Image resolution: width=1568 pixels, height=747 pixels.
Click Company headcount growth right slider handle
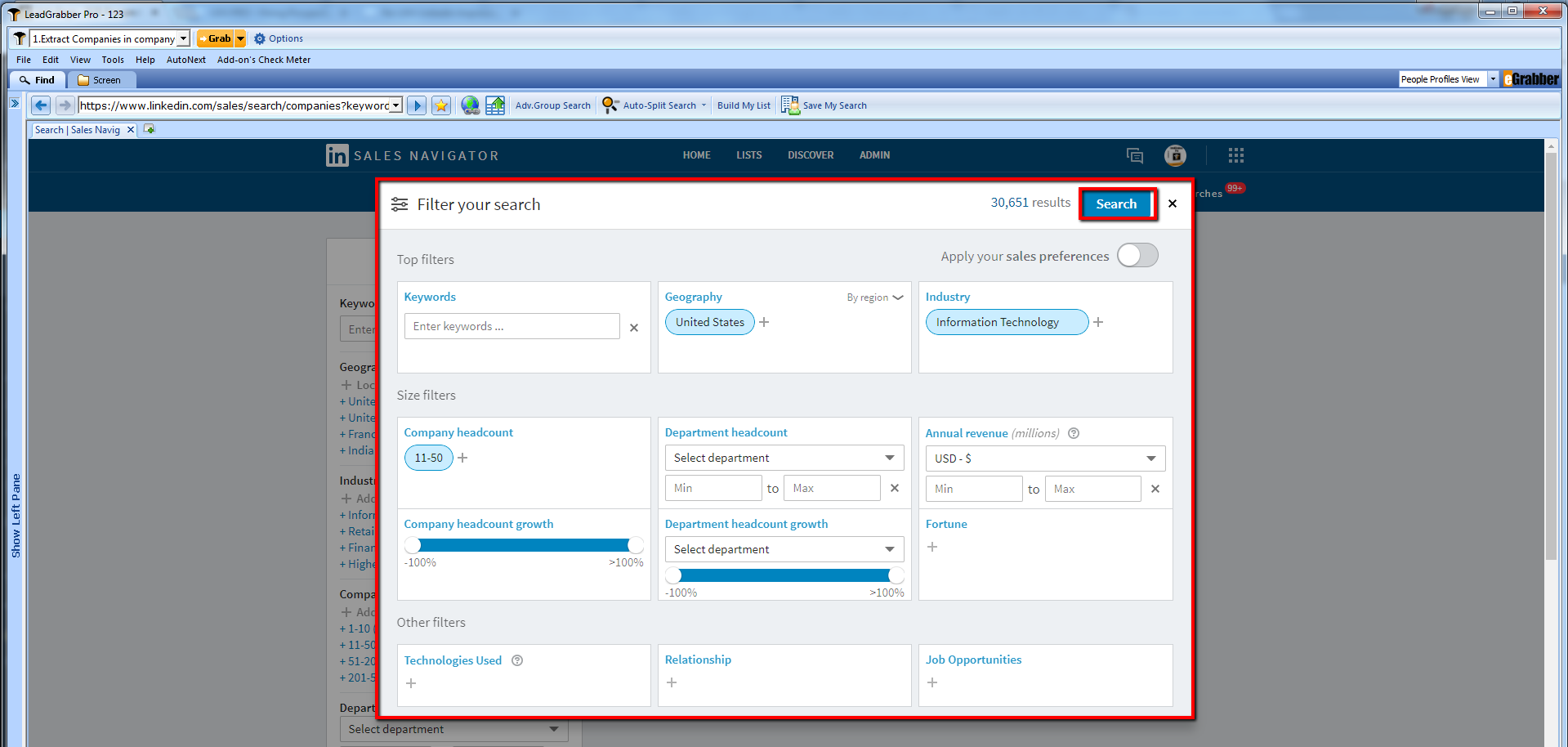point(636,545)
